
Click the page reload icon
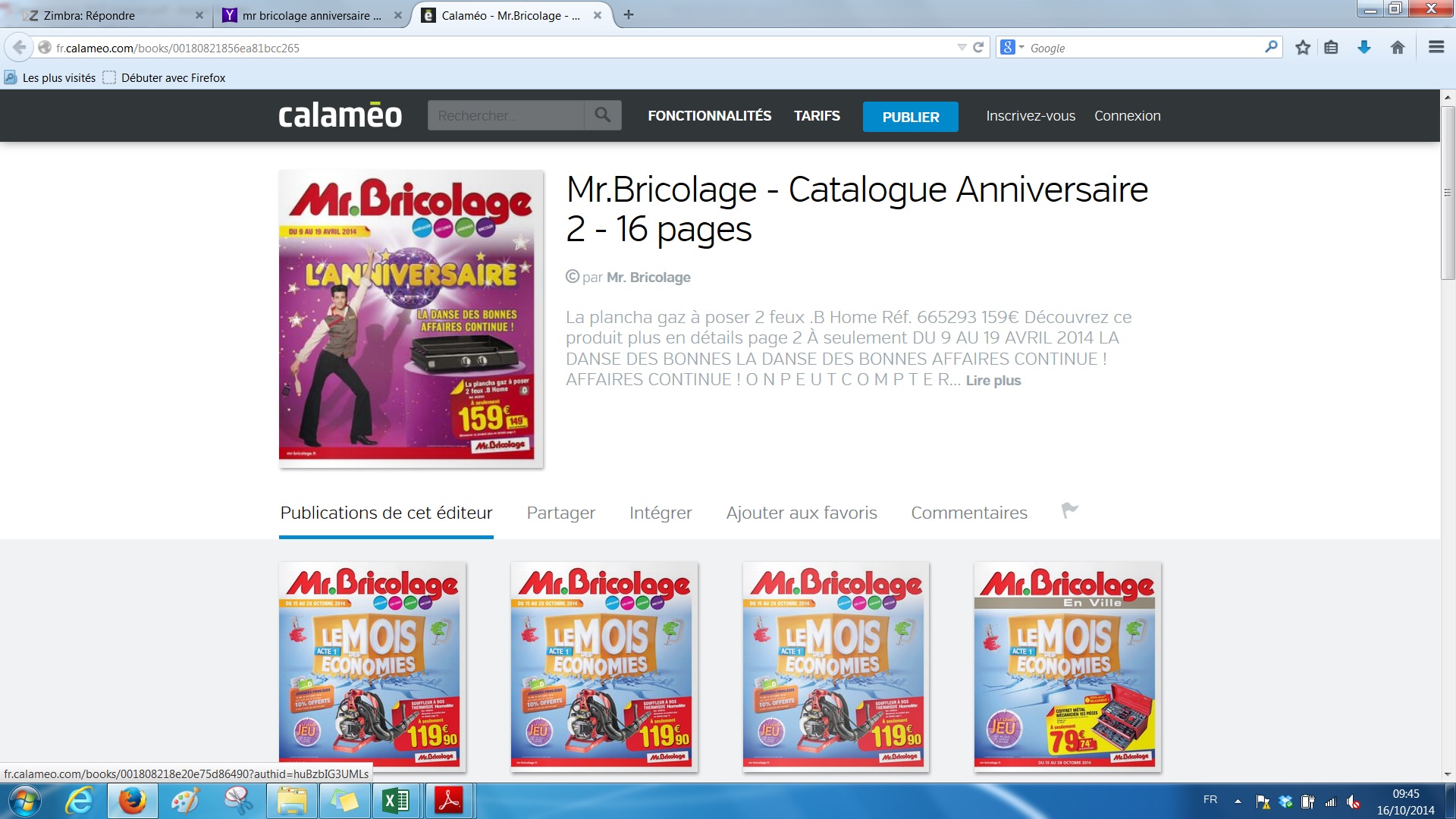click(978, 47)
